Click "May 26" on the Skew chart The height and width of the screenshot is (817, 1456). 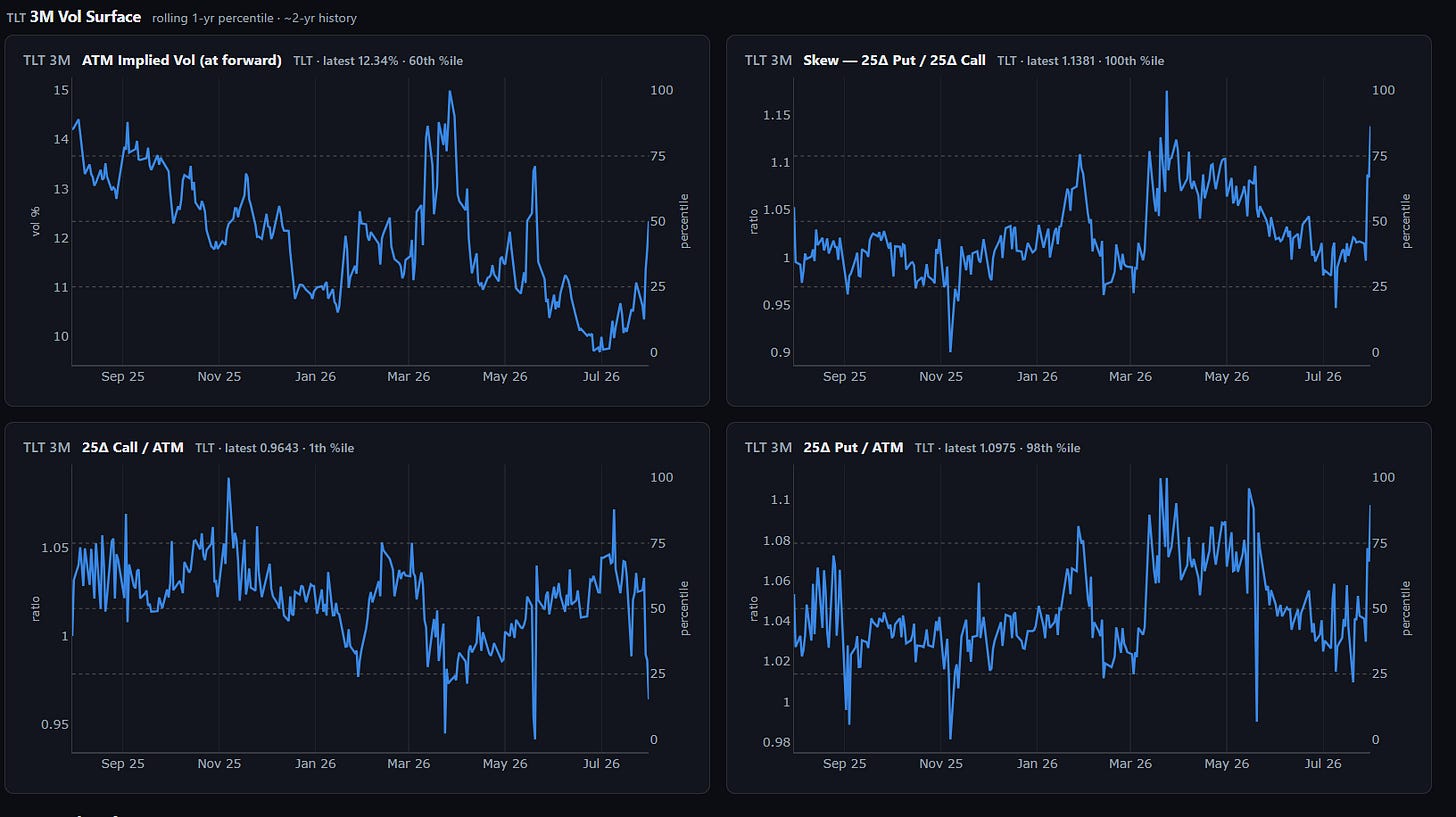click(1226, 377)
